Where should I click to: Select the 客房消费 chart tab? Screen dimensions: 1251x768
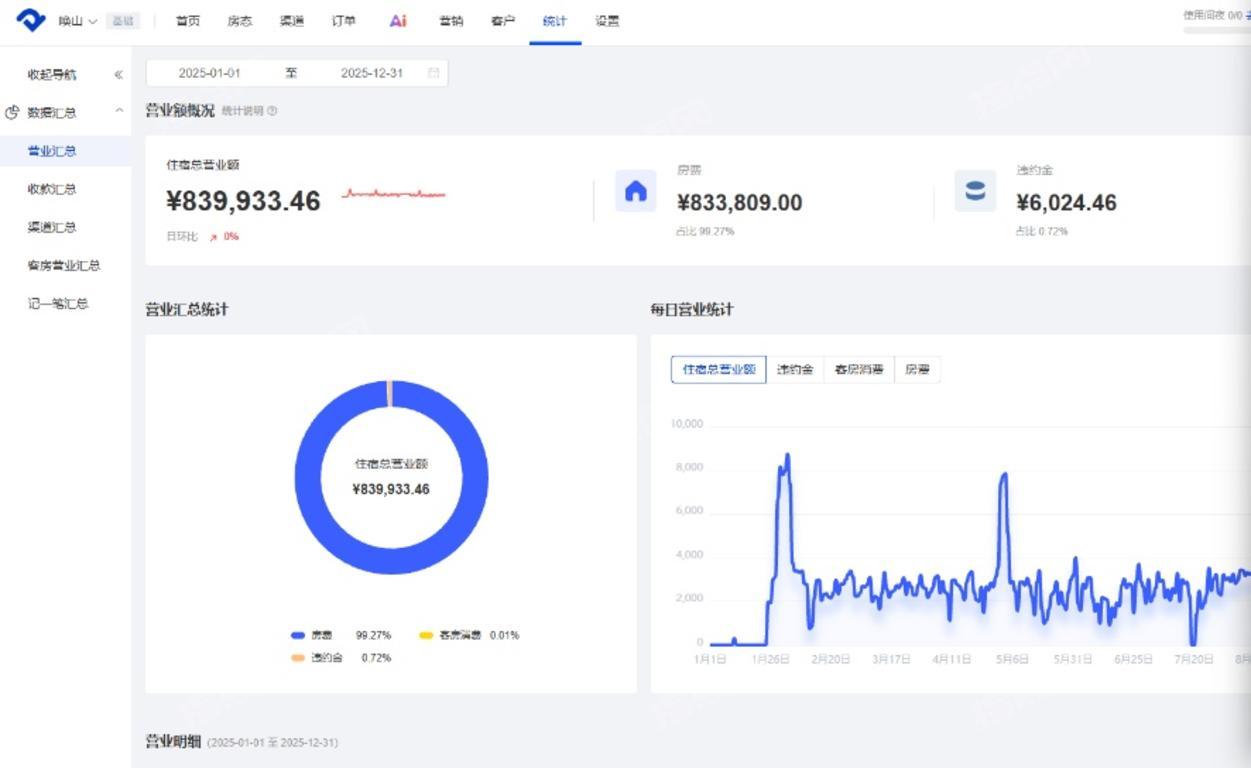(859, 369)
